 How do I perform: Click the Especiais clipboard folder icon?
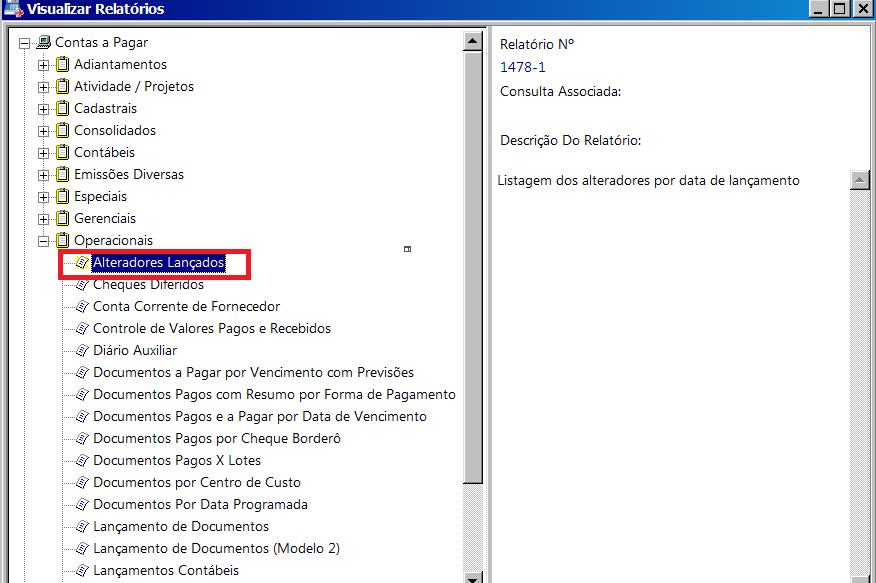pyautogui.click(x=63, y=196)
